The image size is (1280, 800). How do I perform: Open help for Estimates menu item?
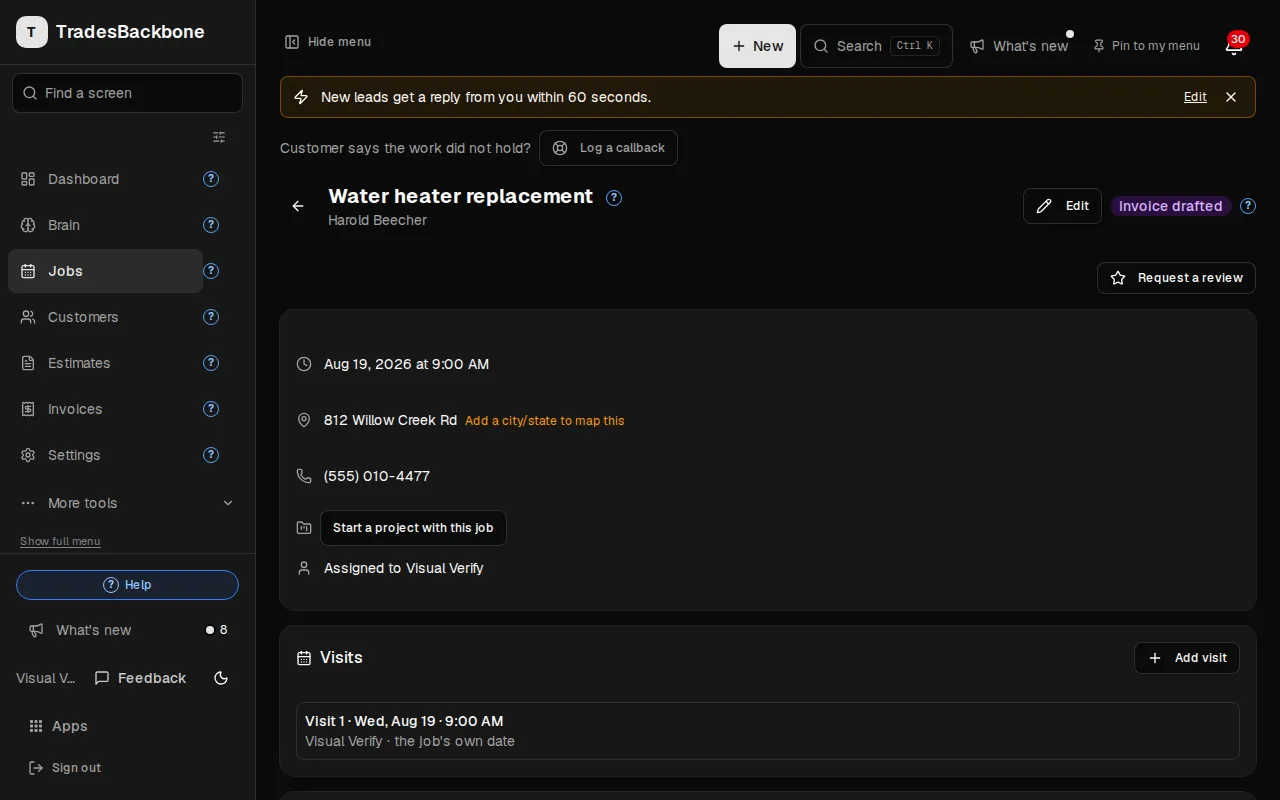click(x=211, y=363)
